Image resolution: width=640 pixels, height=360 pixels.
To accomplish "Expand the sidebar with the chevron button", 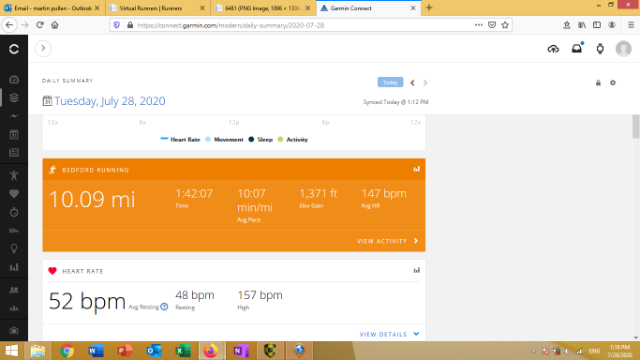I will tap(43, 49).
